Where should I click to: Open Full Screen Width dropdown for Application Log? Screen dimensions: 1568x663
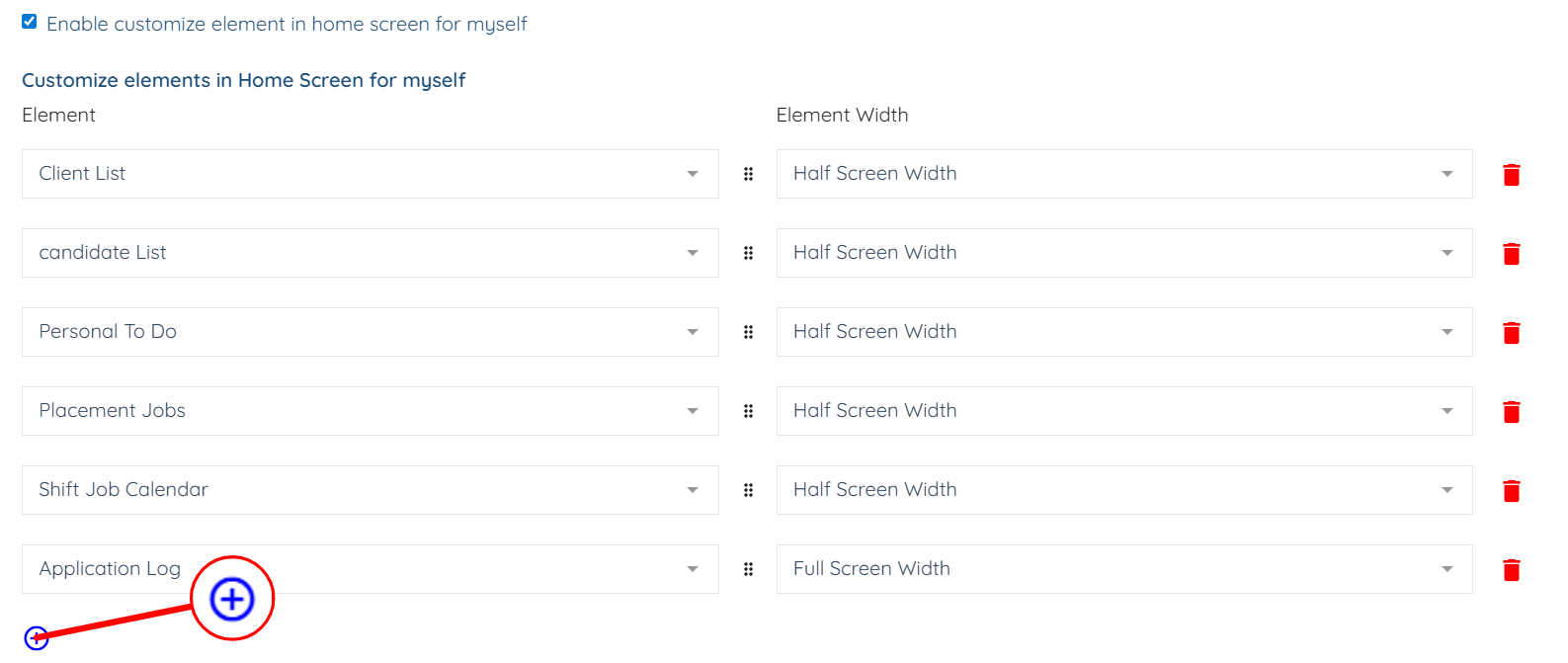tap(1123, 569)
